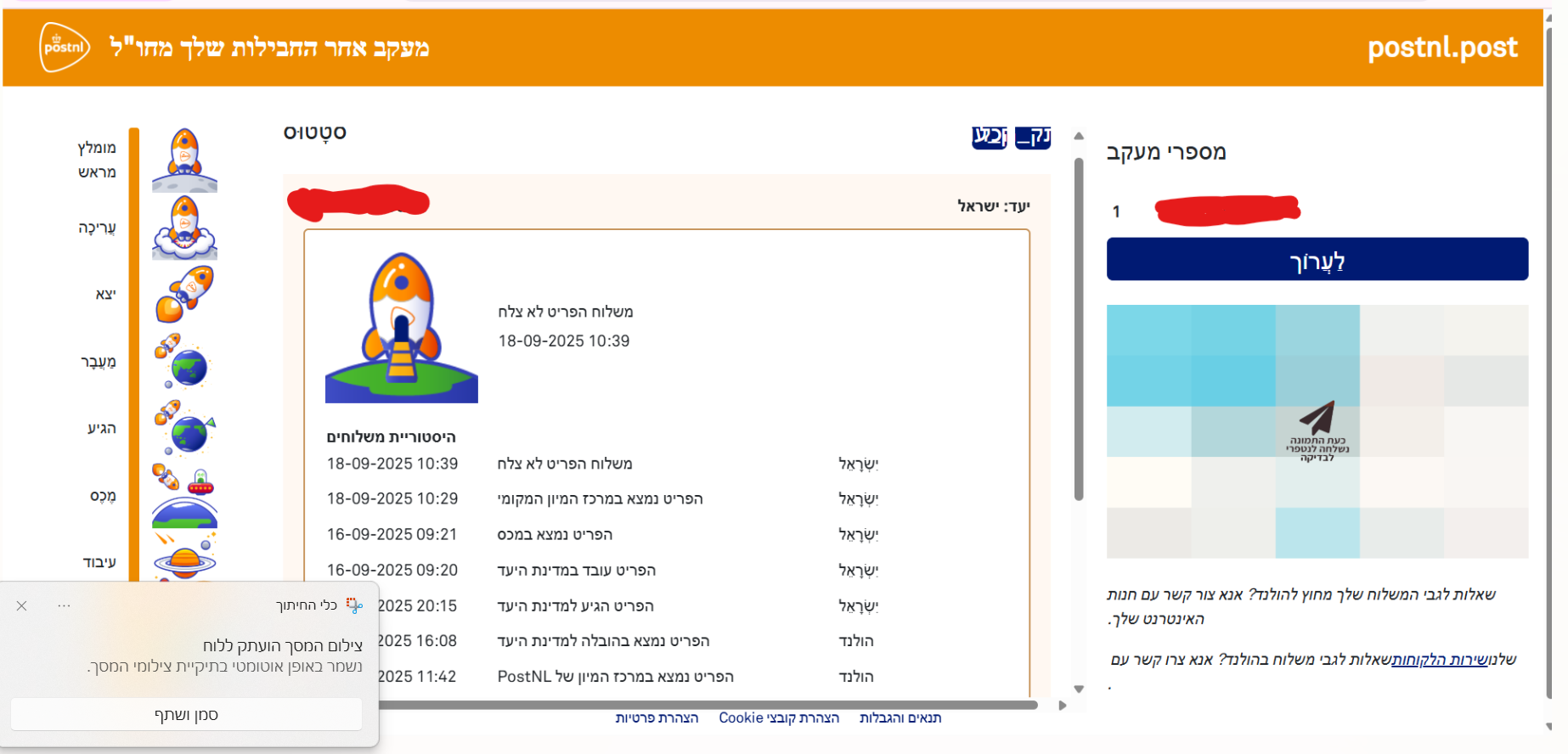1568x754 pixels.
Task: Open the three-dots menu in snipping notification
Action: pos(64,605)
